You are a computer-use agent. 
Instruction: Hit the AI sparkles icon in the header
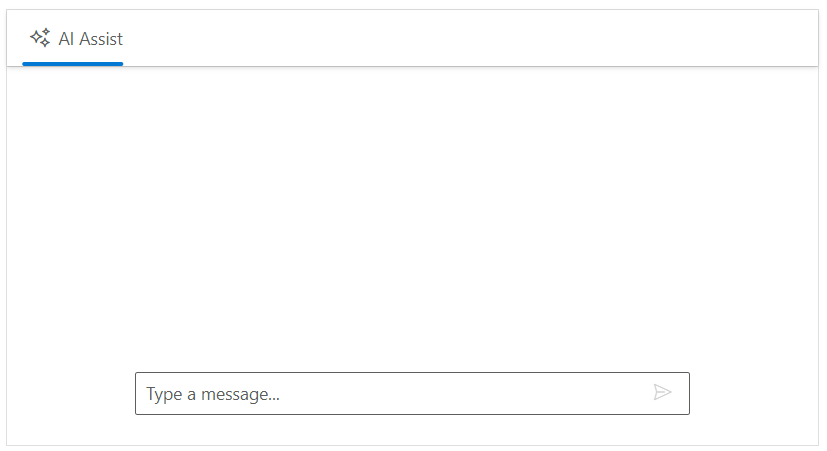click(40, 39)
